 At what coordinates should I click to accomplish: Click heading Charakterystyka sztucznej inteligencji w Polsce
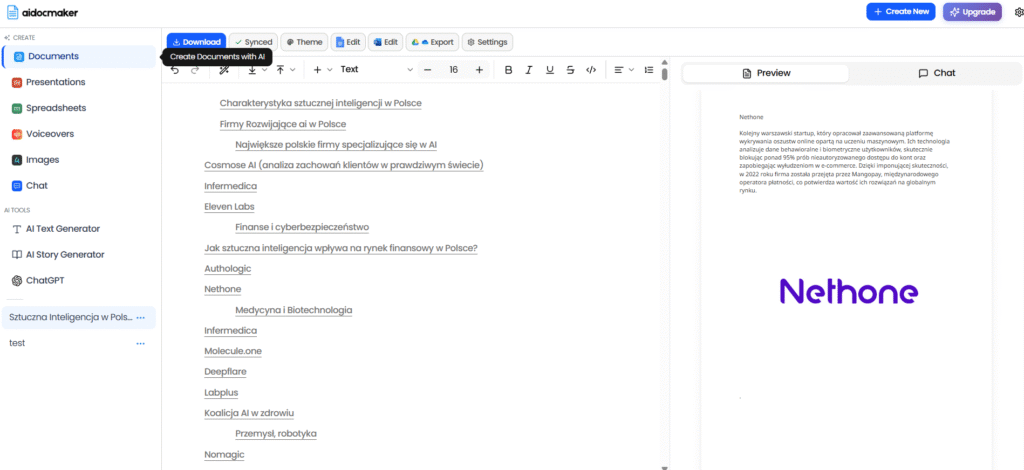[x=321, y=103]
